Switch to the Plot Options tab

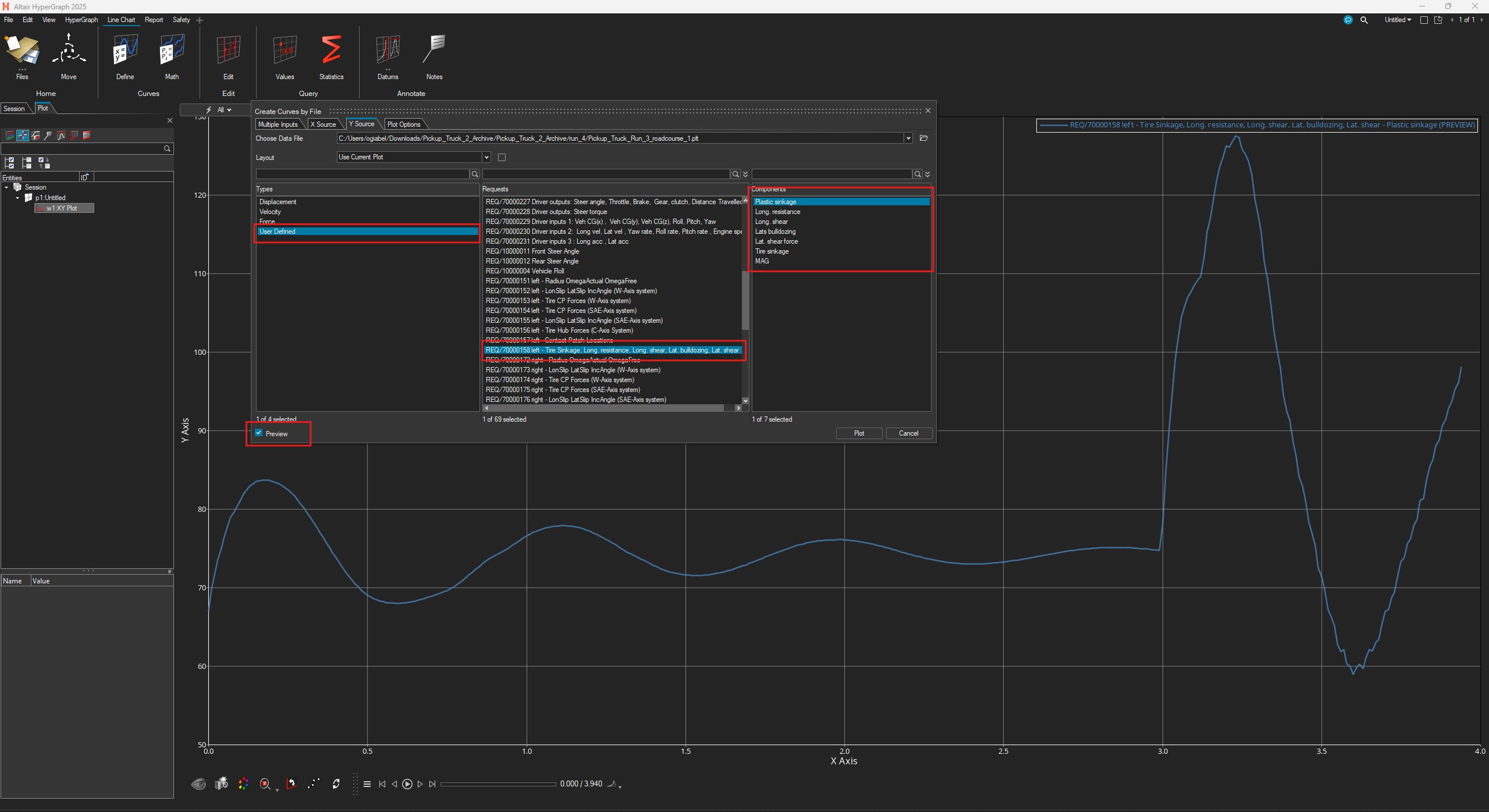pos(404,124)
